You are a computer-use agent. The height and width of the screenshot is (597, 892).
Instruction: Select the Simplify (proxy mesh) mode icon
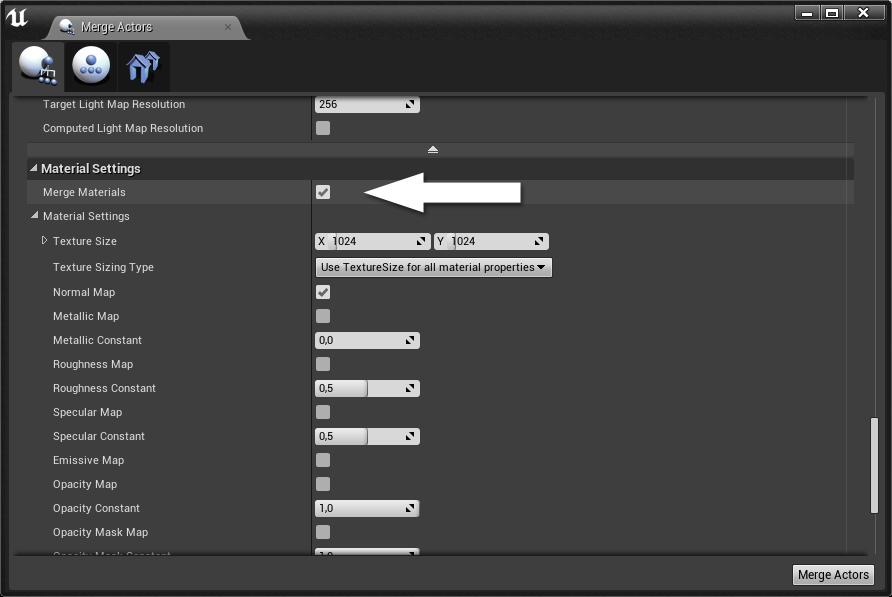(x=92, y=67)
